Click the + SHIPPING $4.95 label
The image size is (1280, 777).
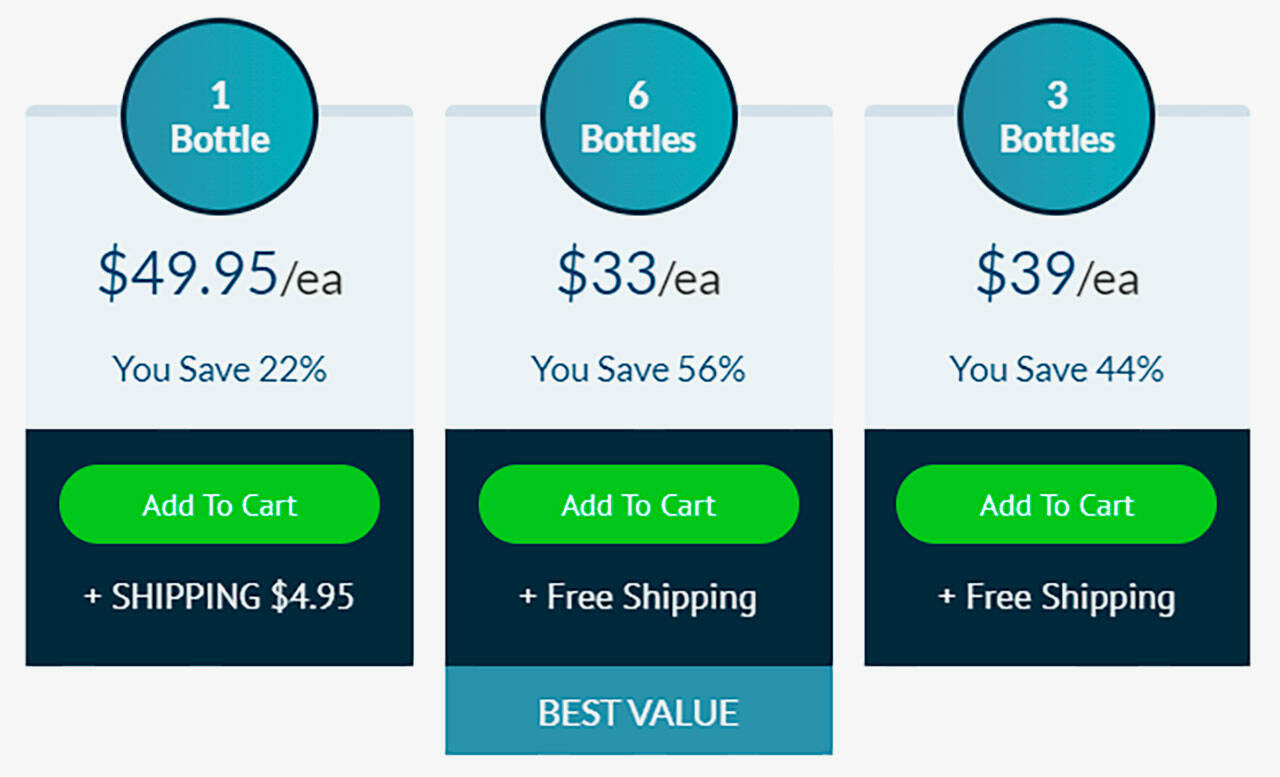pos(220,597)
